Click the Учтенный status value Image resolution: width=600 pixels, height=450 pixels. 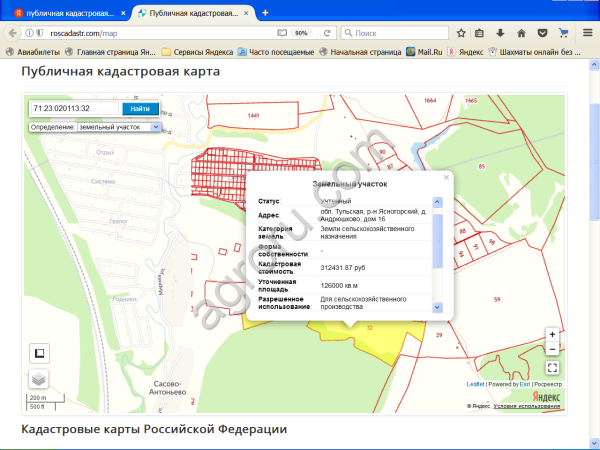click(x=336, y=201)
